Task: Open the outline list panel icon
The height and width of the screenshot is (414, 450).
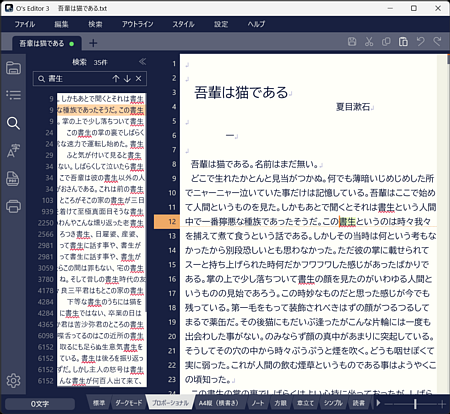Action: tap(13, 95)
